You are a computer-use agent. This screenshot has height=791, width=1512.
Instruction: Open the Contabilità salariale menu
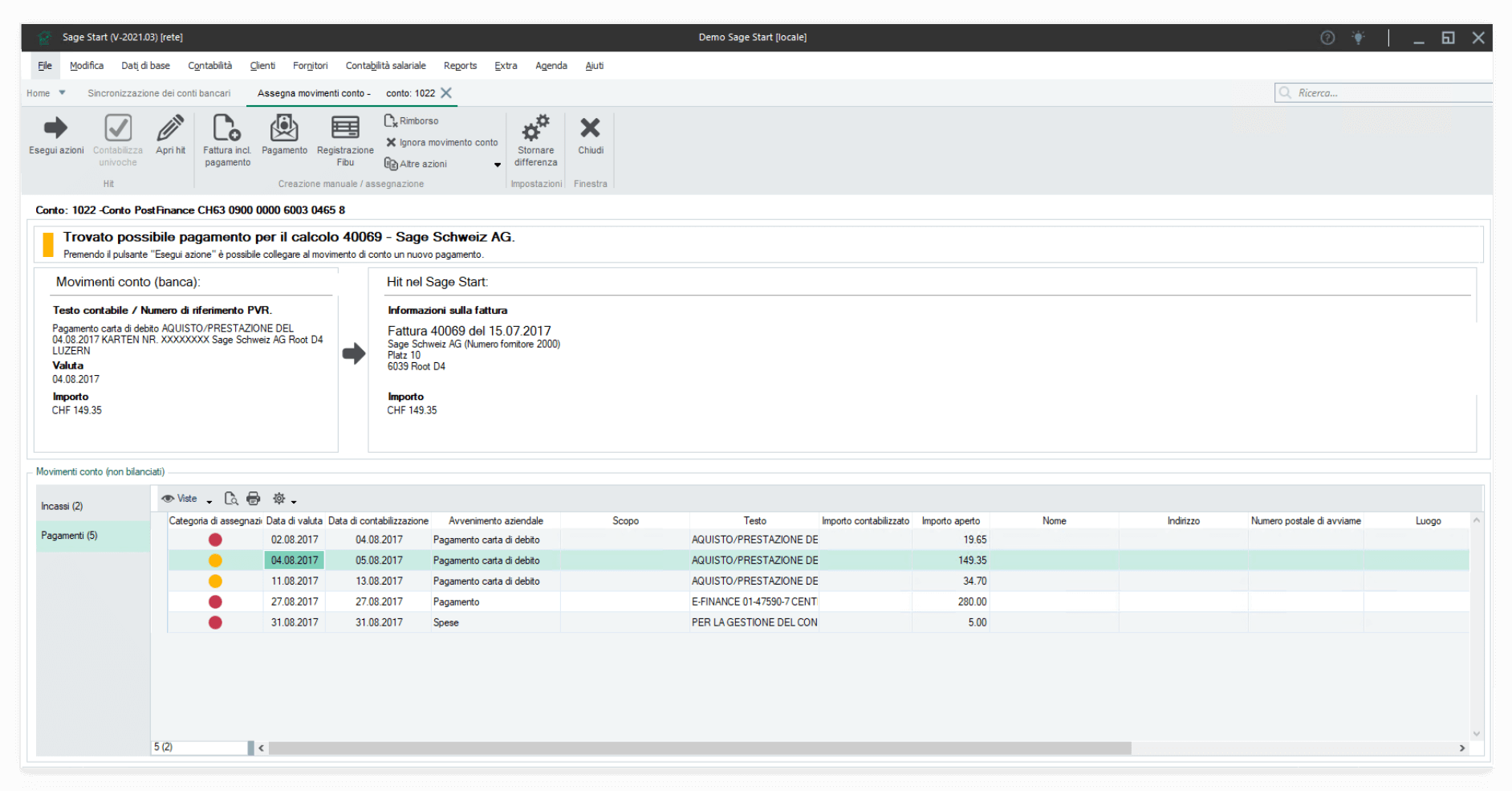[x=385, y=66]
